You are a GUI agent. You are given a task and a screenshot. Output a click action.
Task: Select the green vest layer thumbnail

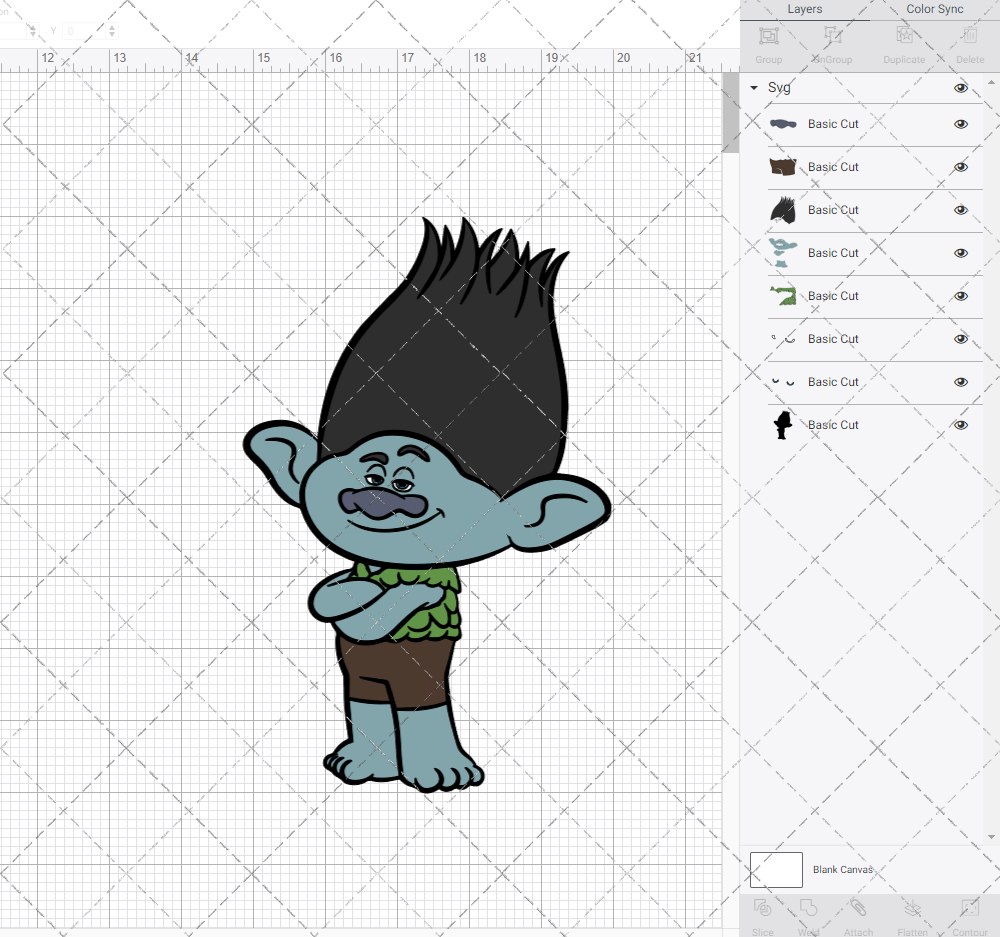(783, 295)
